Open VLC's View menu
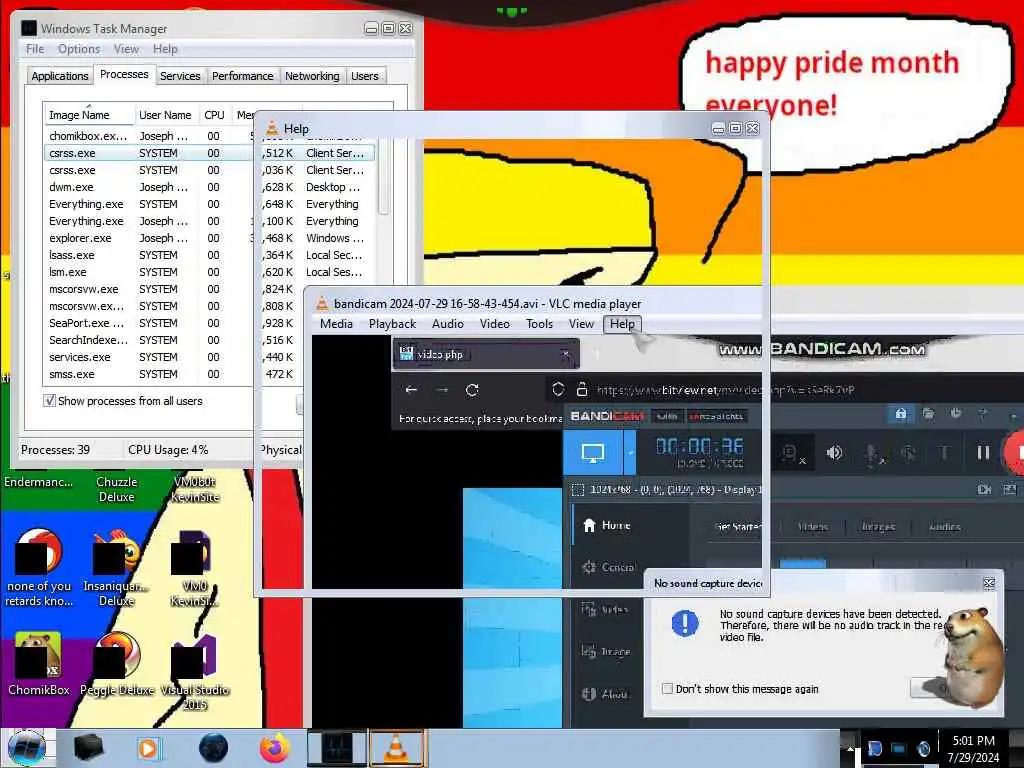1024x768 pixels. tap(581, 324)
